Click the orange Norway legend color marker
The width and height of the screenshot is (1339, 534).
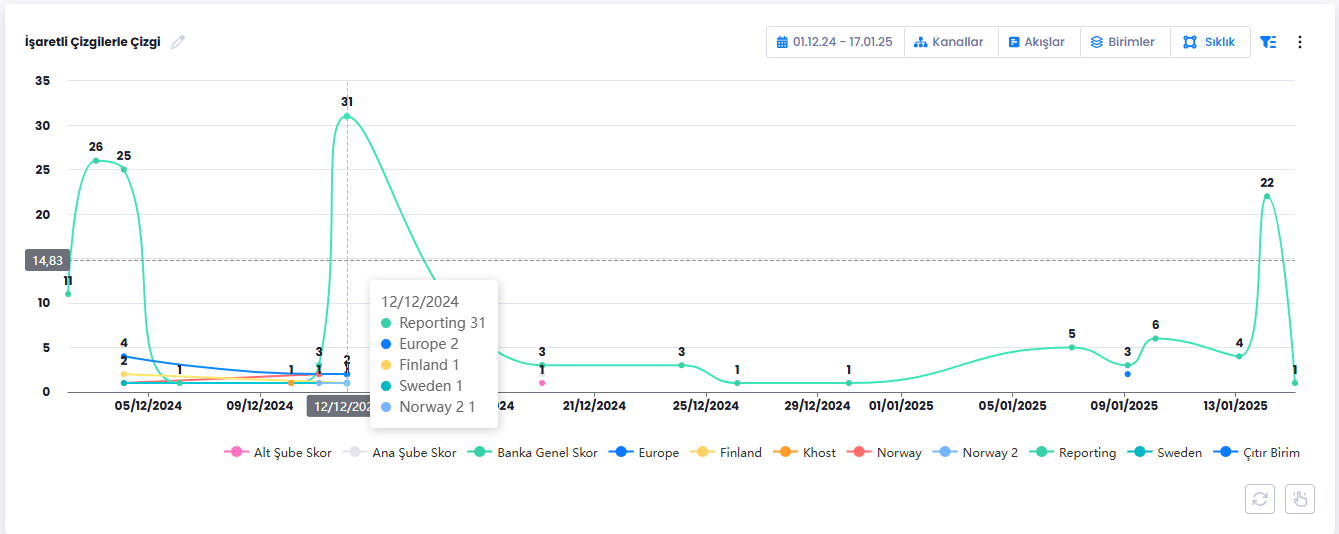pyautogui.click(x=861, y=453)
